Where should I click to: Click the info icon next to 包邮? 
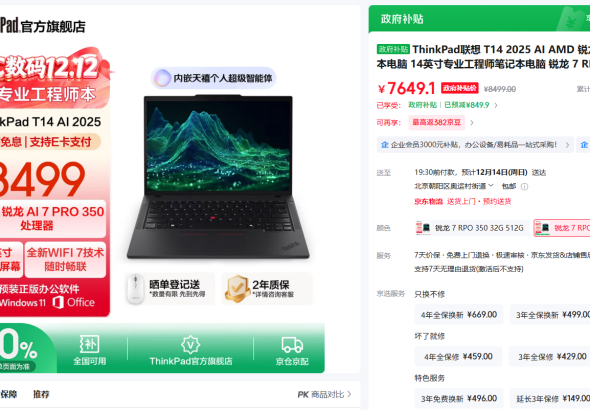525,187
